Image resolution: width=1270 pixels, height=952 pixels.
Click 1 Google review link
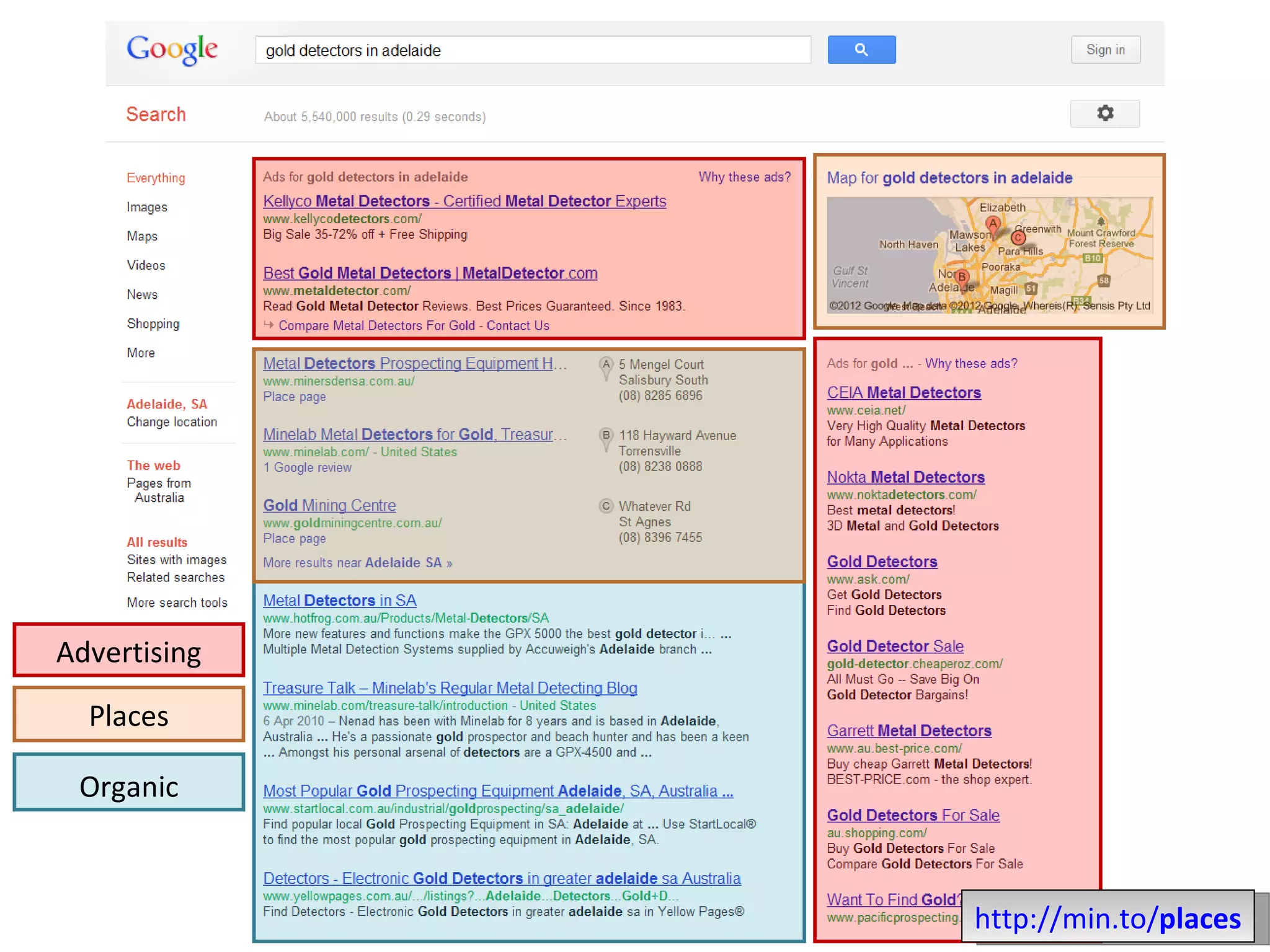coord(307,467)
